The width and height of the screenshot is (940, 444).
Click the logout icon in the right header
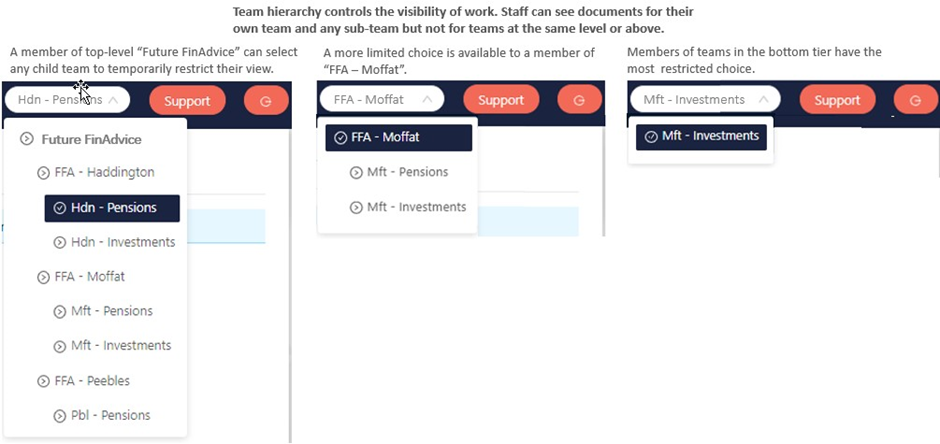915,100
